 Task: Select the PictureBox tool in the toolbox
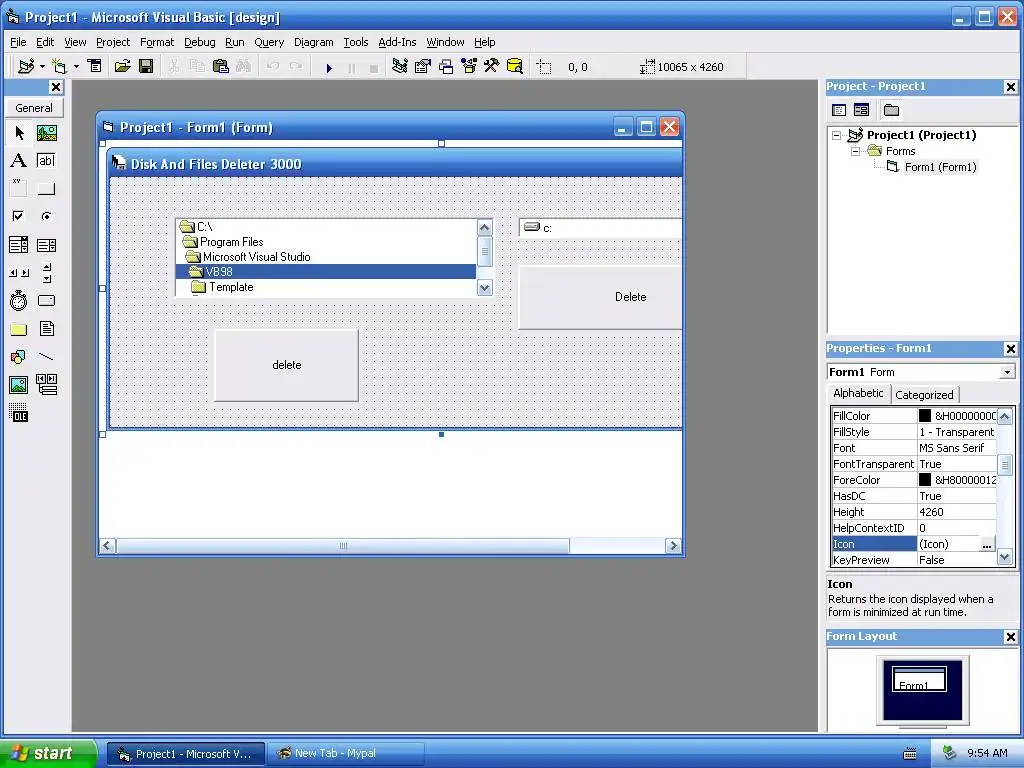tap(46, 133)
